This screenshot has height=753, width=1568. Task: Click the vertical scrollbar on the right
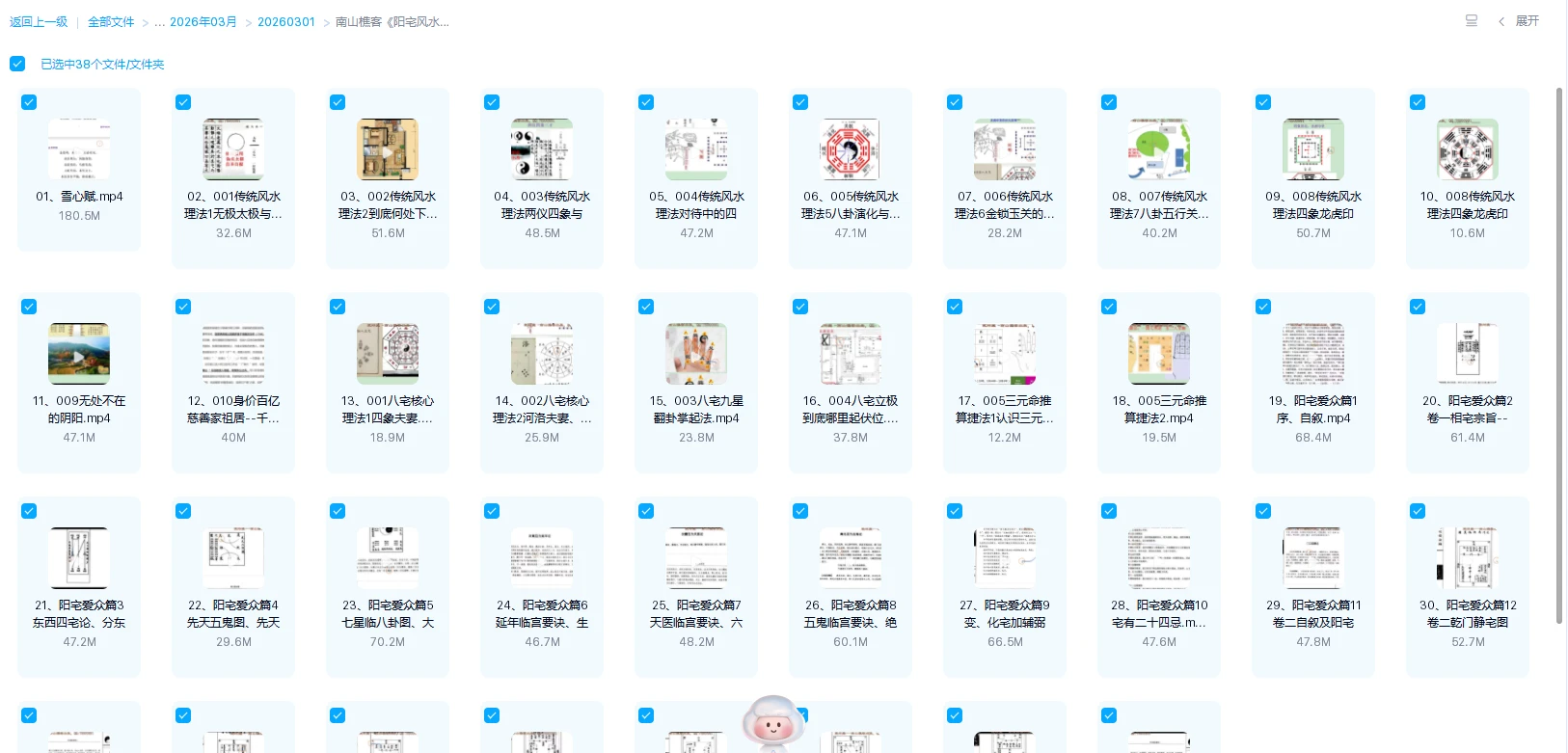click(1559, 289)
